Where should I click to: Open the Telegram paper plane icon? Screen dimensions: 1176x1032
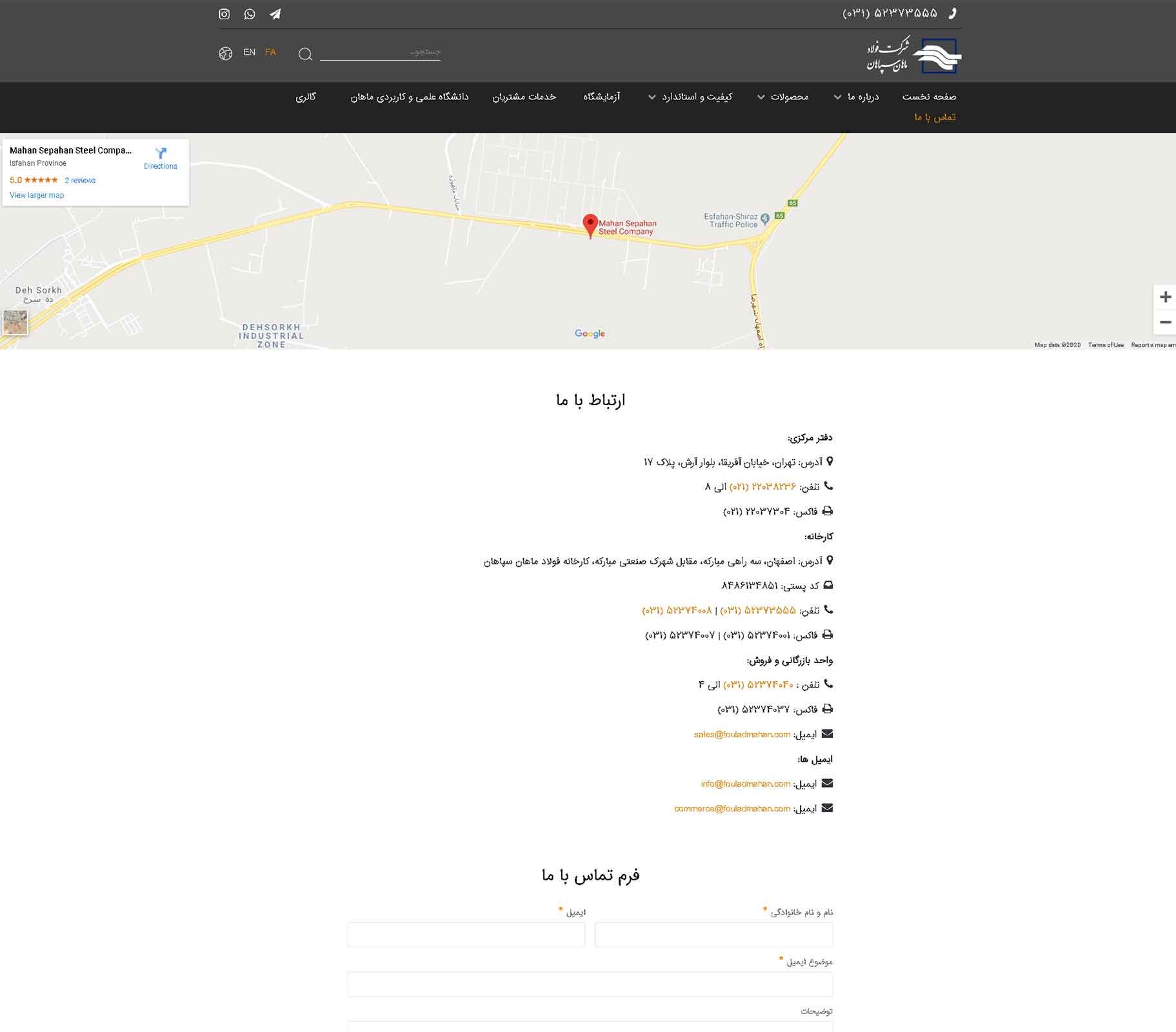click(275, 14)
